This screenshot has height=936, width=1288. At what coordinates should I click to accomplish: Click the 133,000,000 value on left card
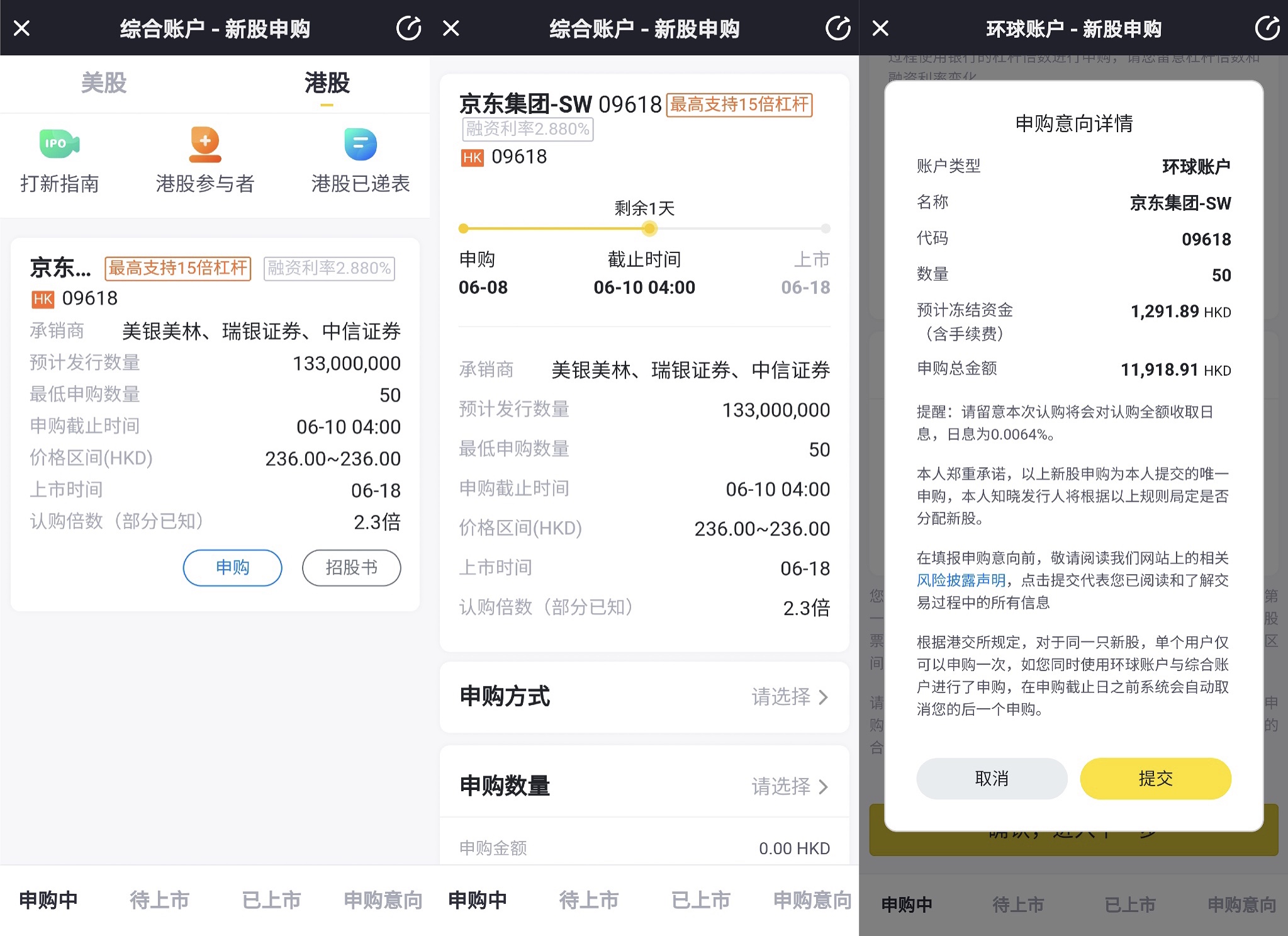tap(347, 364)
